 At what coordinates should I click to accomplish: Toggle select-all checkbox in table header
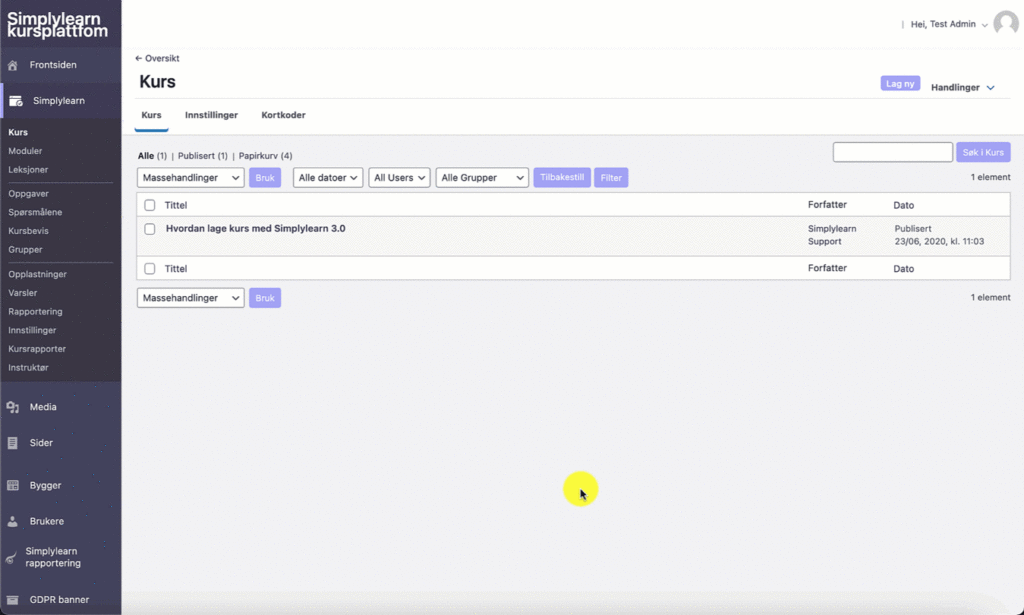tap(150, 205)
